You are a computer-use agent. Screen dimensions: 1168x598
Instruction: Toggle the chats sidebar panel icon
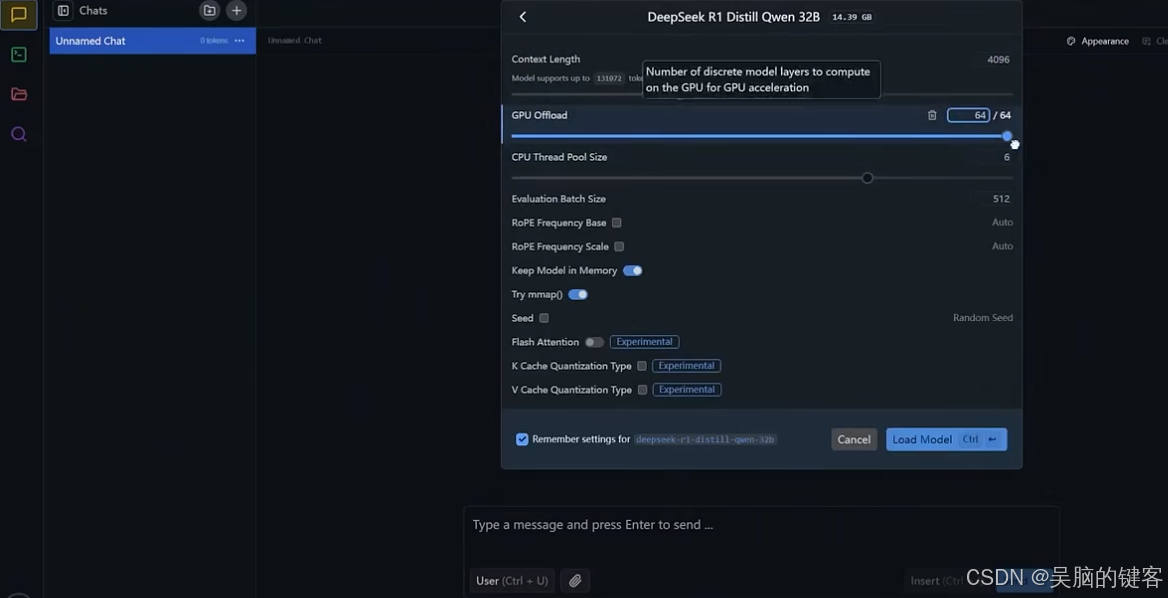coord(63,10)
